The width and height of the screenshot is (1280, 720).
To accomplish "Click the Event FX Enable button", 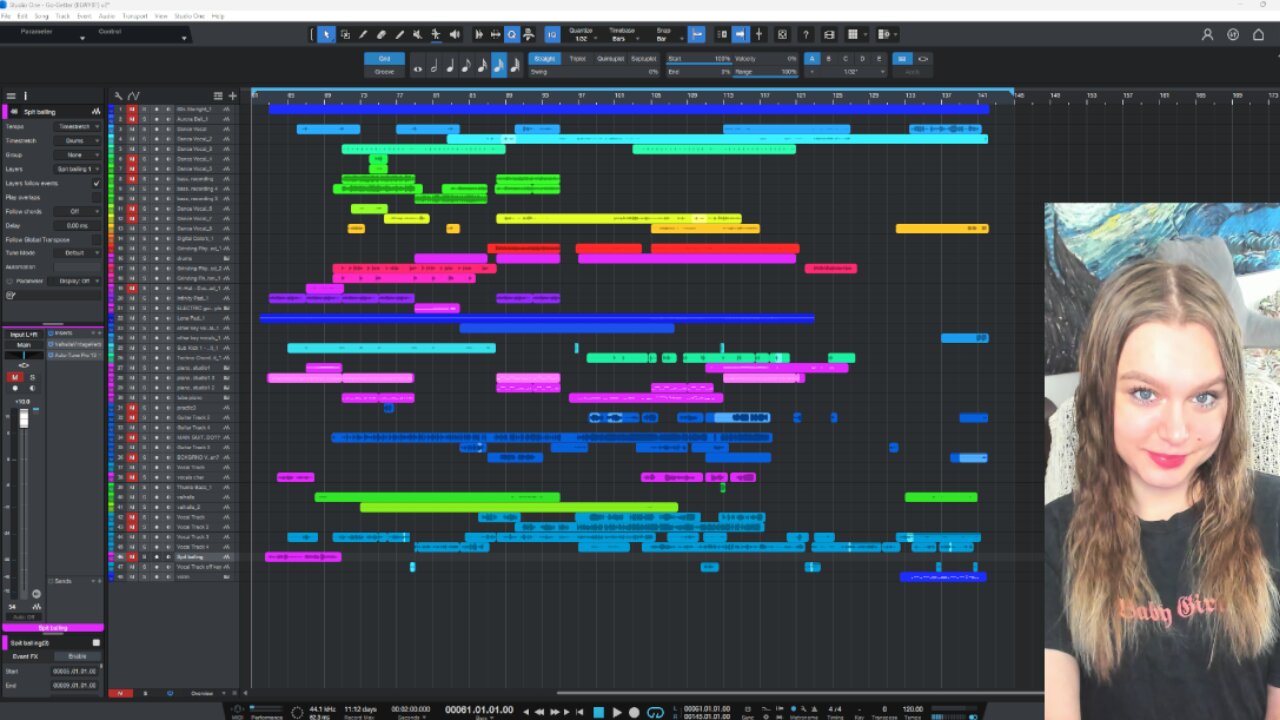I will pyautogui.click(x=77, y=656).
